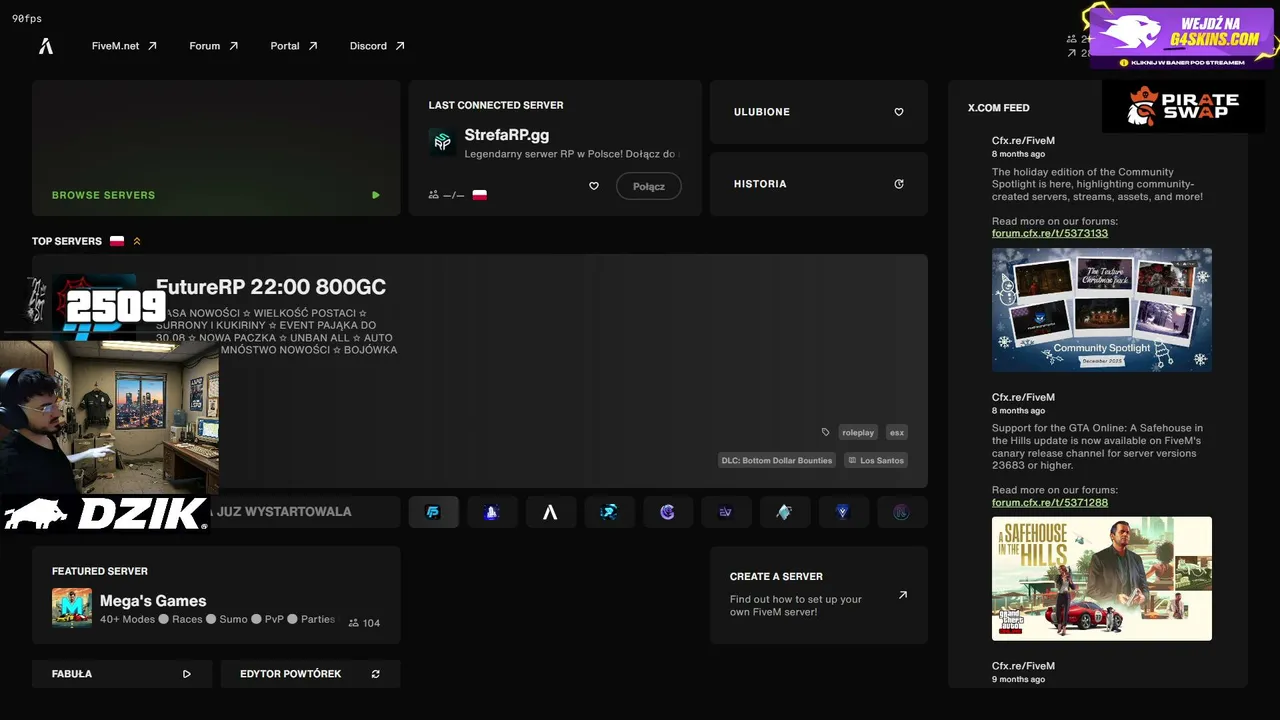Image resolution: width=1280 pixels, height=720 pixels.
Task: Click the X.COM FEED heading
Action: point(998,108)
